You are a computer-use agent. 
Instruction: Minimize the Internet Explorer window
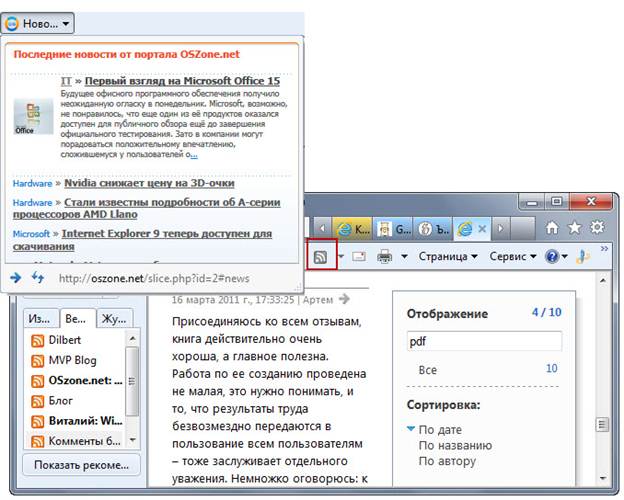point(532,203)
